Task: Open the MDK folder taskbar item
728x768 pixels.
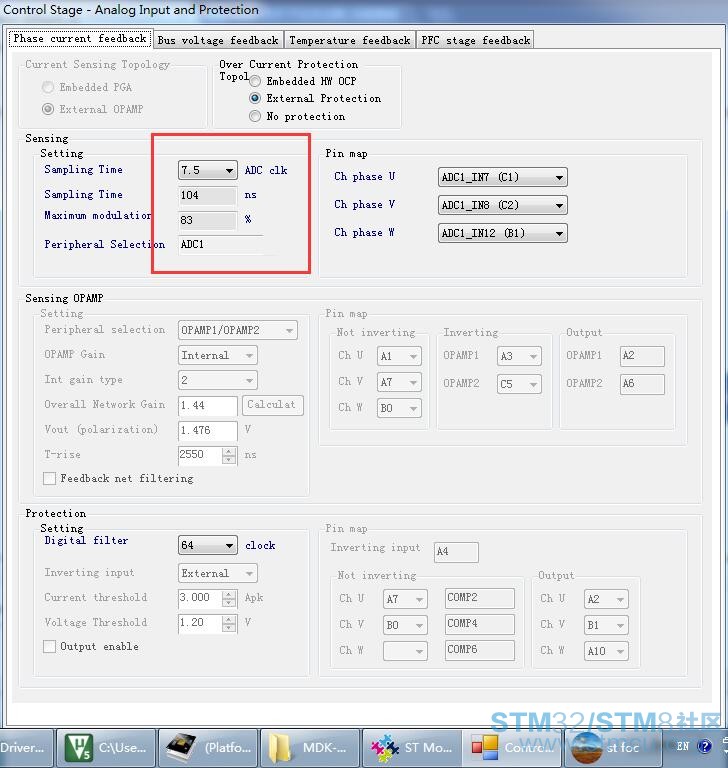Action: coord(310,748)
